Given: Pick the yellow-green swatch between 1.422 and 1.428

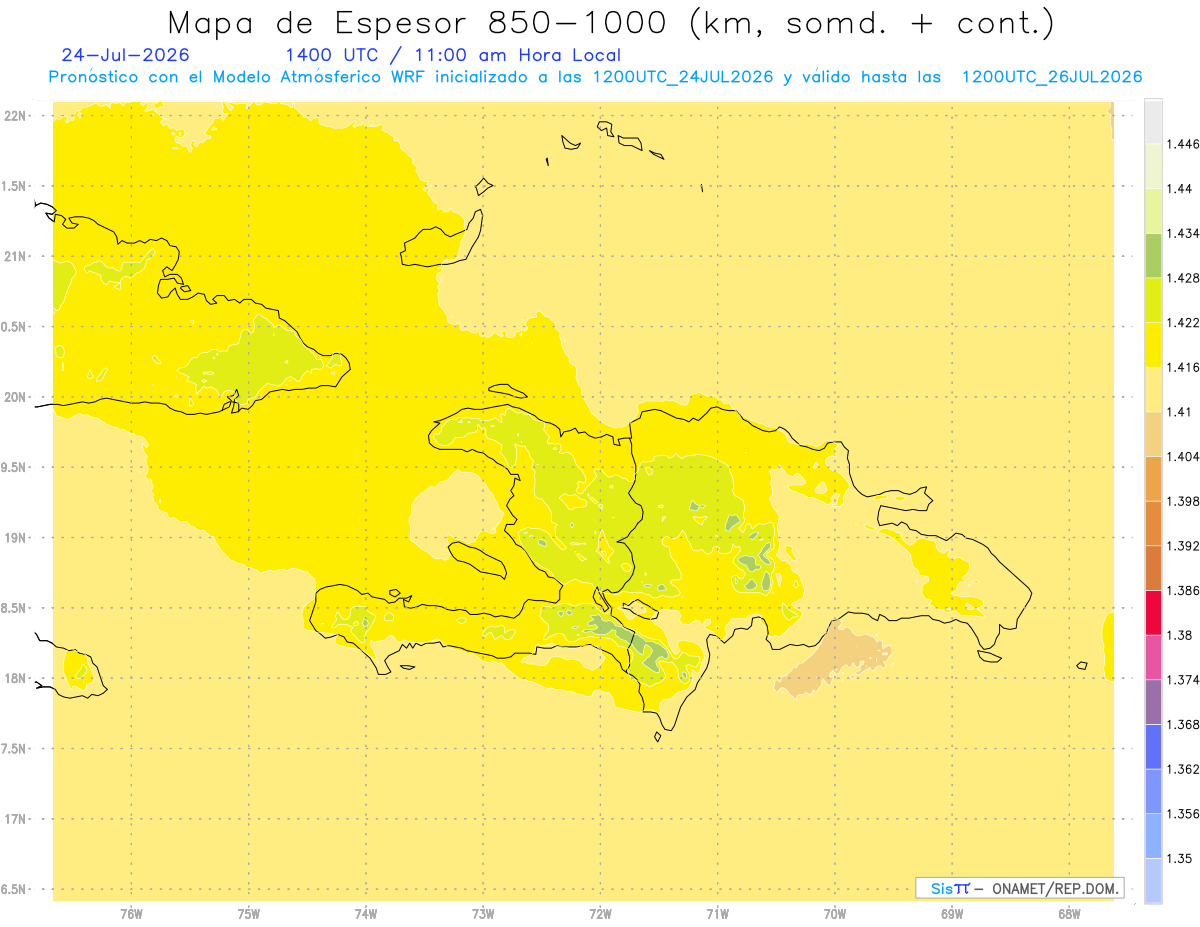Looking at the screenshot, I should pos(1153,300).
